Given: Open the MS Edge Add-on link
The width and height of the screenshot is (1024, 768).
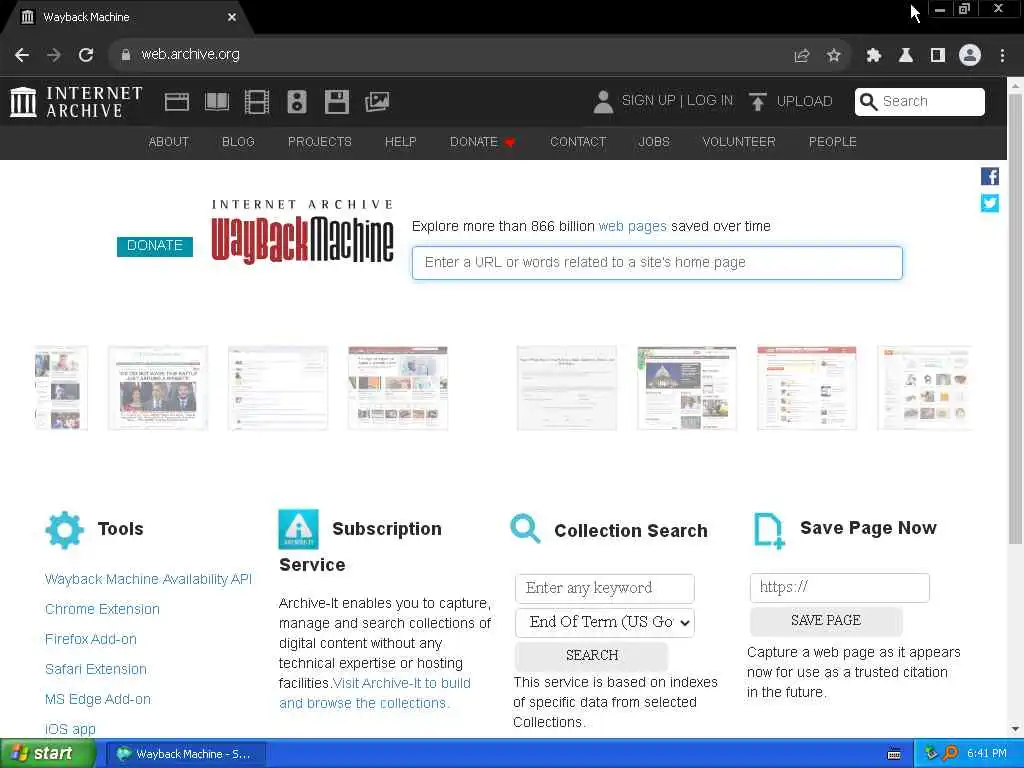Looking at the screenshot, I should click(x=98, y=699).
